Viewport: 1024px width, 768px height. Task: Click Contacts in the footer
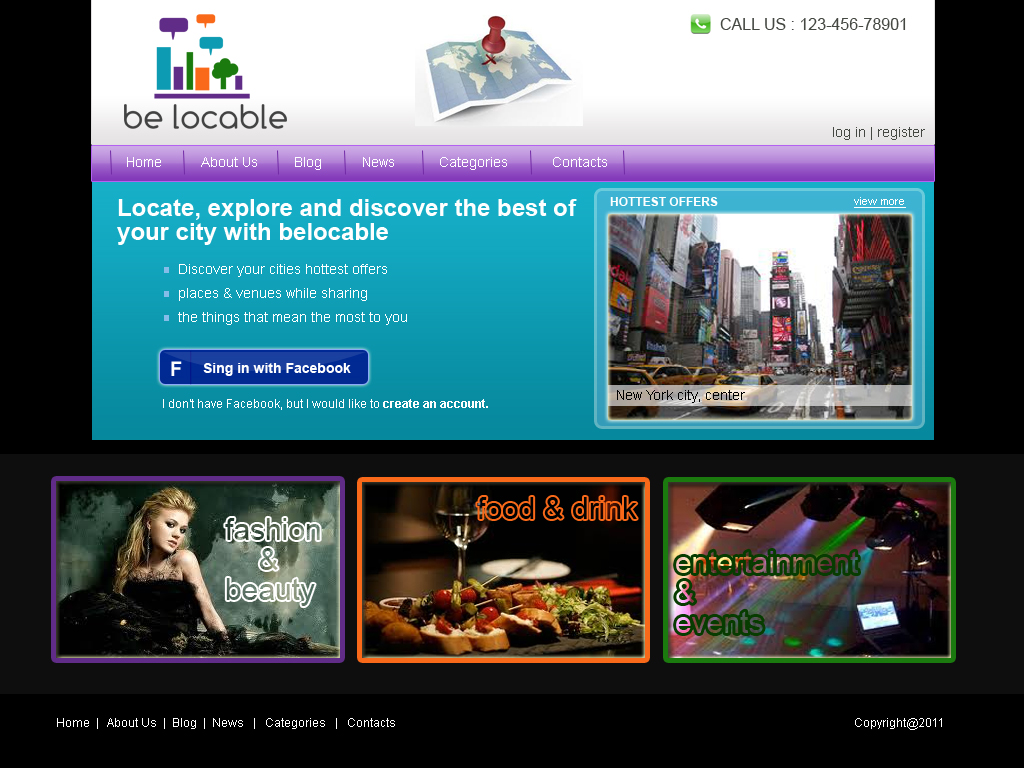pos(371,723)
